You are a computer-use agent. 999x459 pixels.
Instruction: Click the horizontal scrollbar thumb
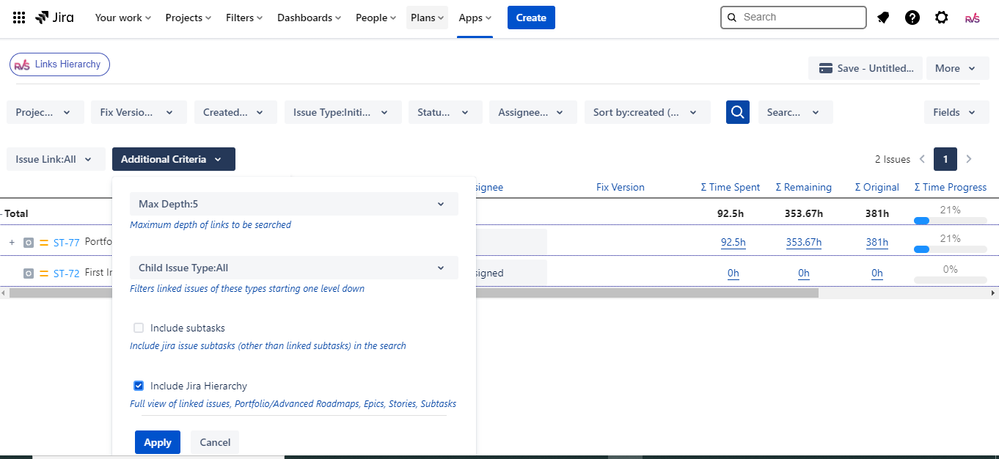[414, 293]
